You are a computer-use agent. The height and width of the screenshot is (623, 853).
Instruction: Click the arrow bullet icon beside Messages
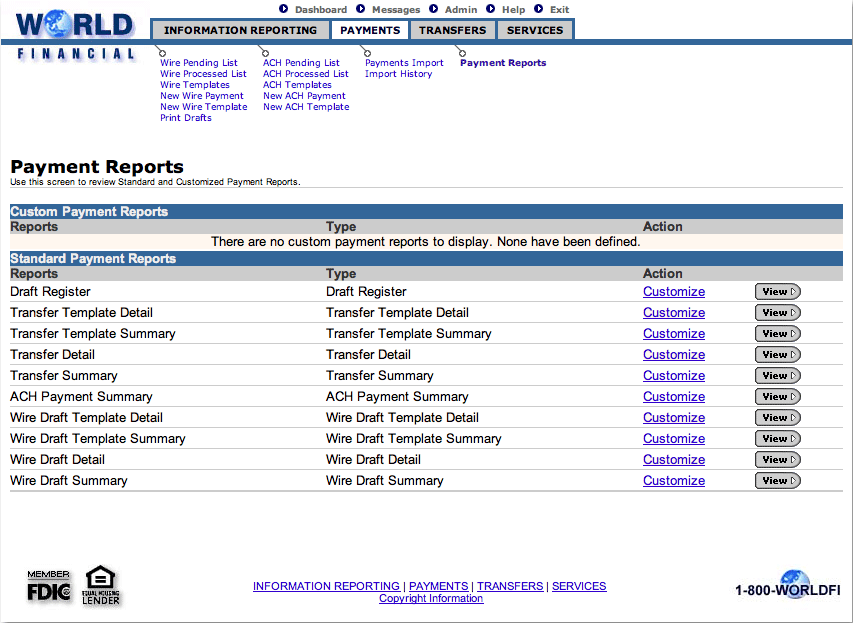point(361,9)
